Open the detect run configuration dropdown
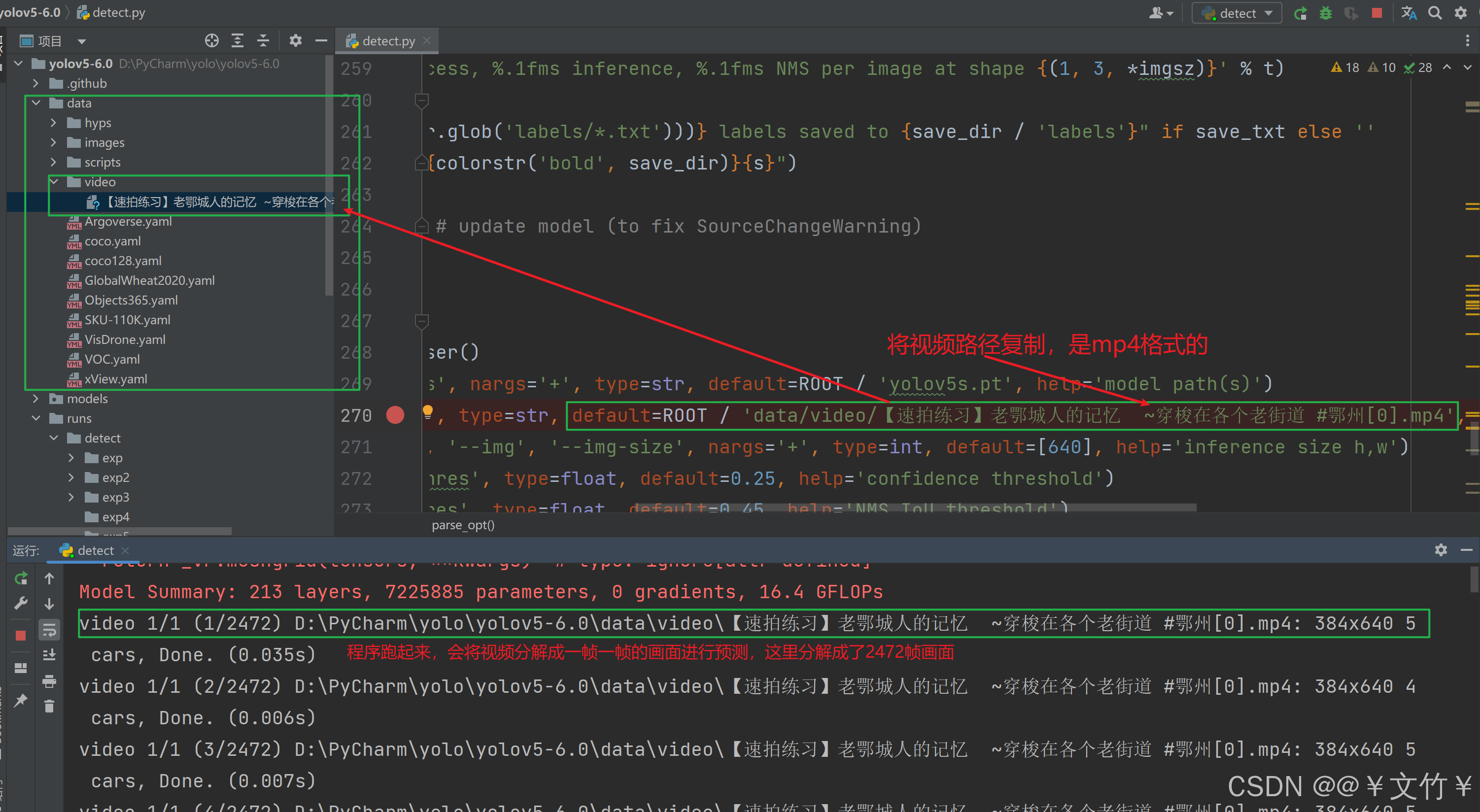The height and width of the screenshot is (812, 1480). (1237, 13)
